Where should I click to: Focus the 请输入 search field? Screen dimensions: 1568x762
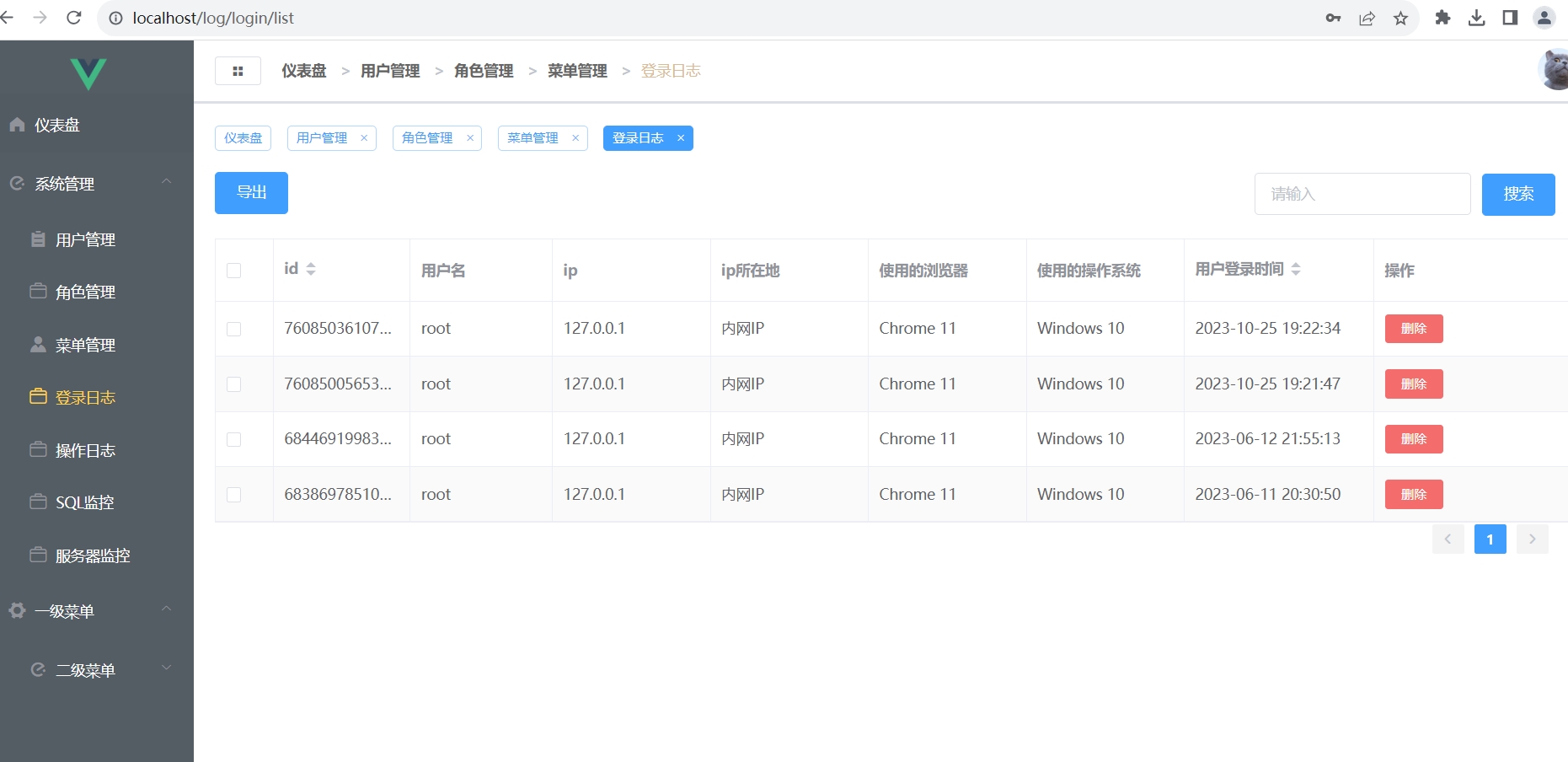coord(1362,194)
